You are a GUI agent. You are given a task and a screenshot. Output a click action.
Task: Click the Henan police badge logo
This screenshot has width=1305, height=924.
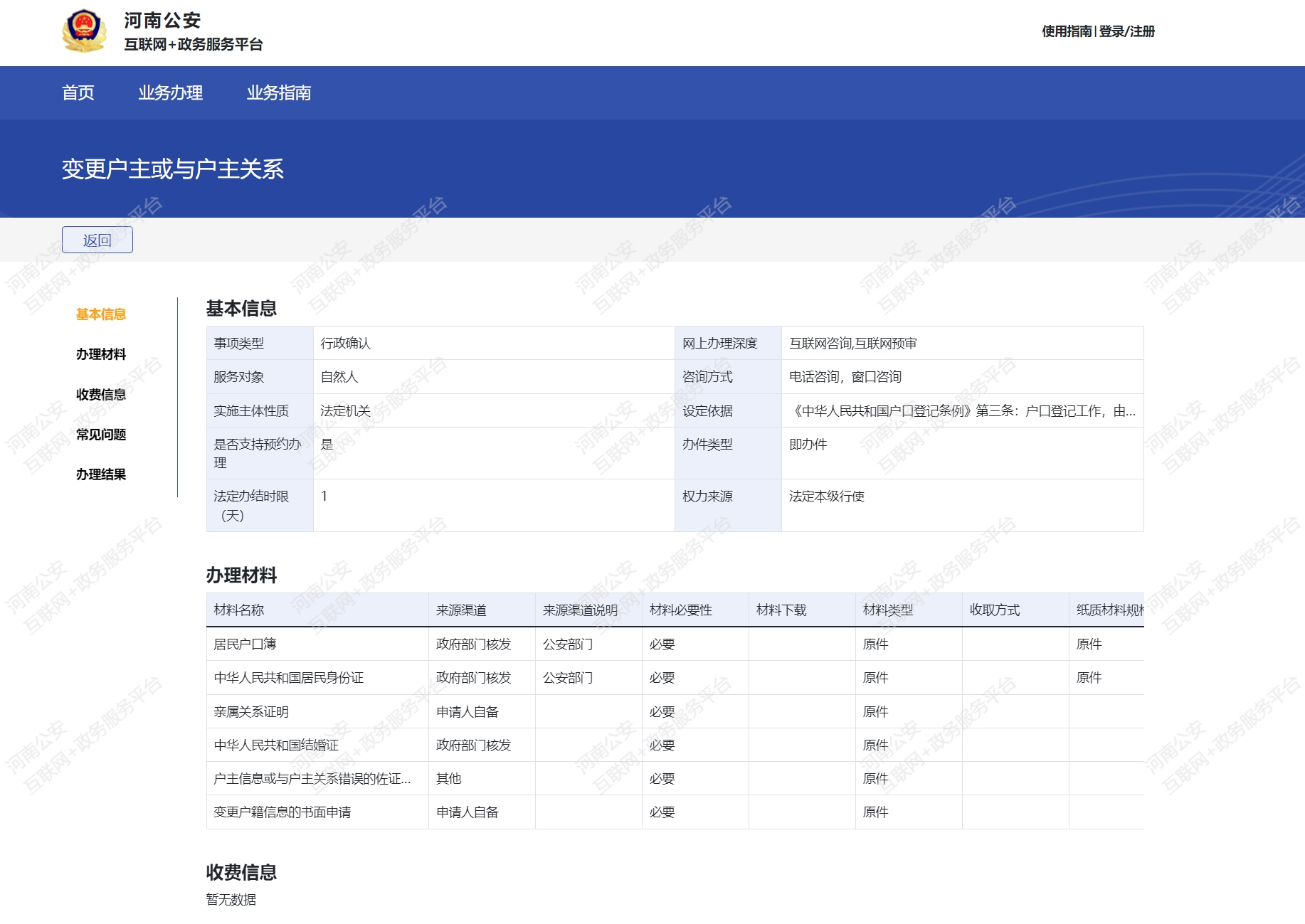point(84,31)
